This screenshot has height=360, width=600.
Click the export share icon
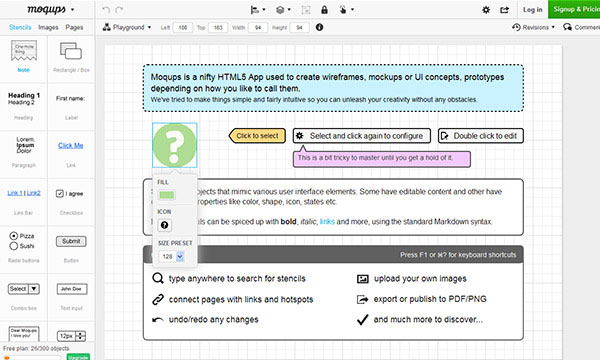(x=505, y=10)
